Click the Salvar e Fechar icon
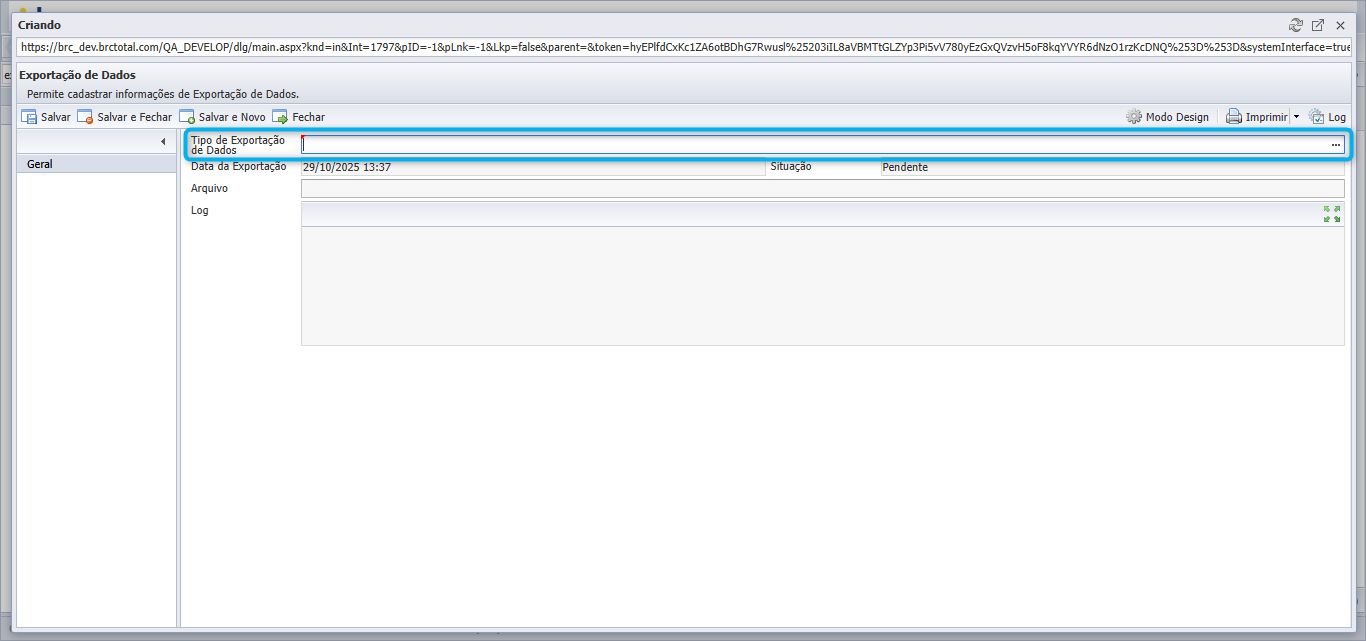 click(85, 117)
